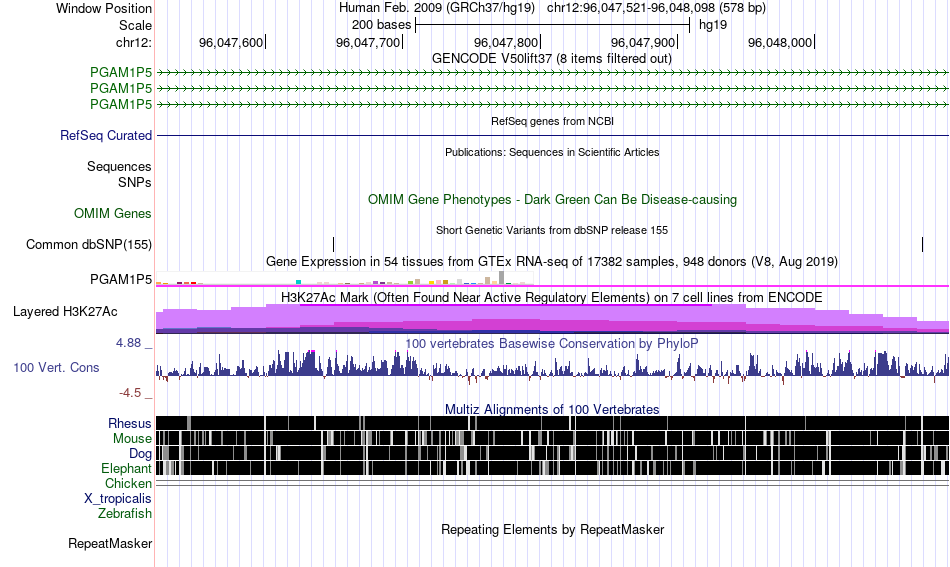The image size is (950, 567).
Task: Open the GTEx Gene Expression track title
Action: (x=552, y=262)
